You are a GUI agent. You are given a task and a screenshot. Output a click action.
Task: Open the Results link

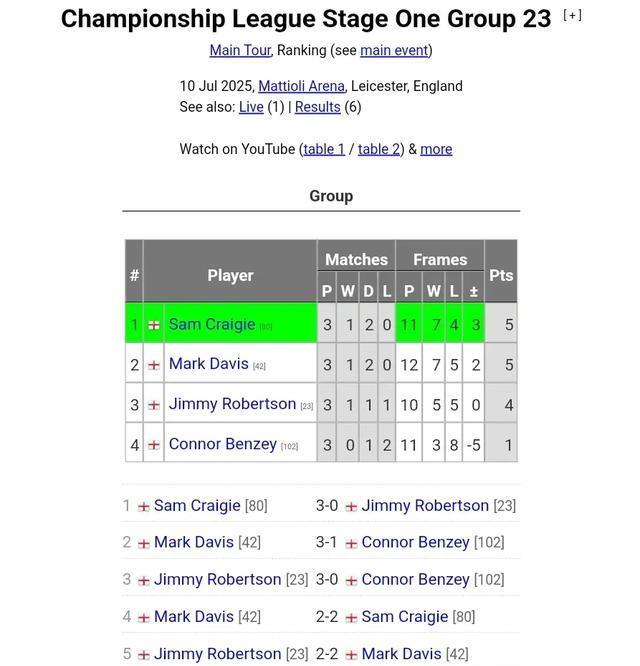317,107
